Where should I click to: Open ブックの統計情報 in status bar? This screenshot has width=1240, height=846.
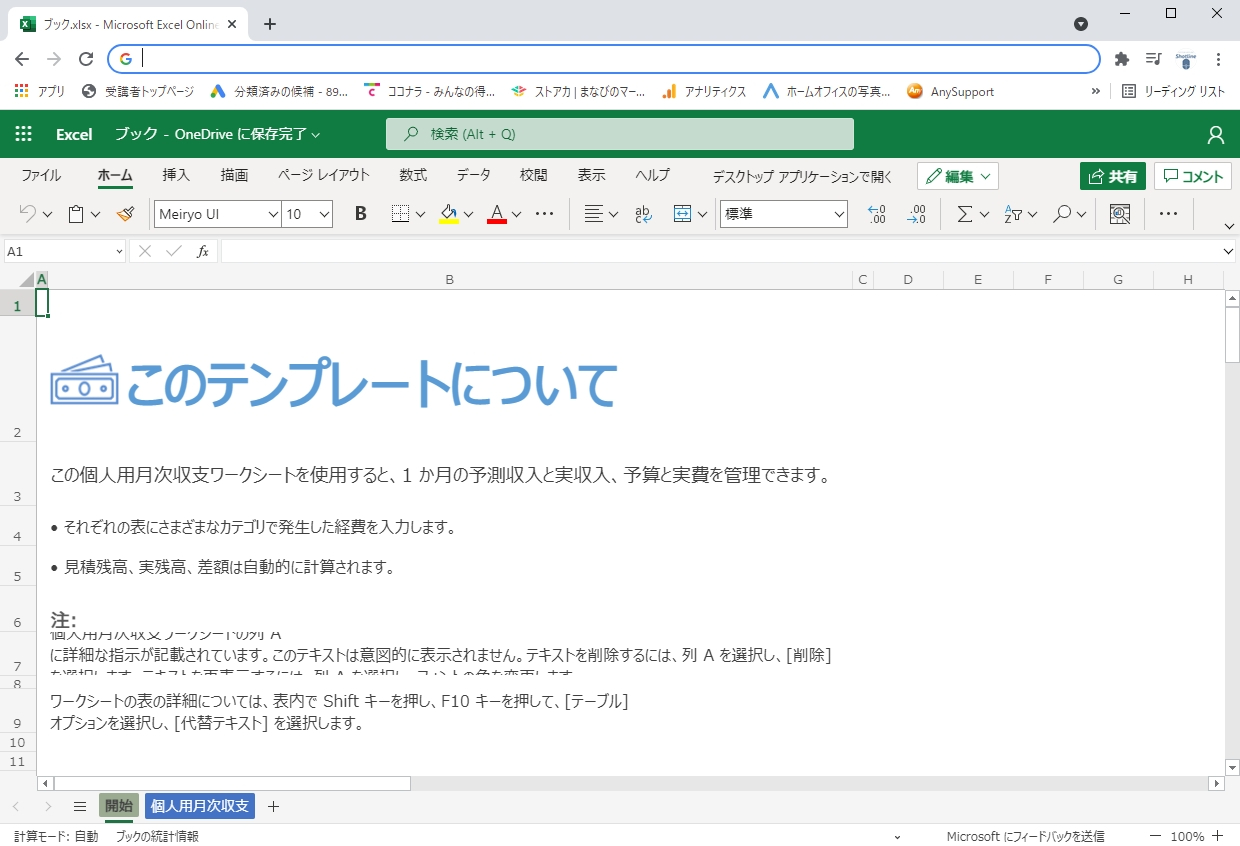157,836
